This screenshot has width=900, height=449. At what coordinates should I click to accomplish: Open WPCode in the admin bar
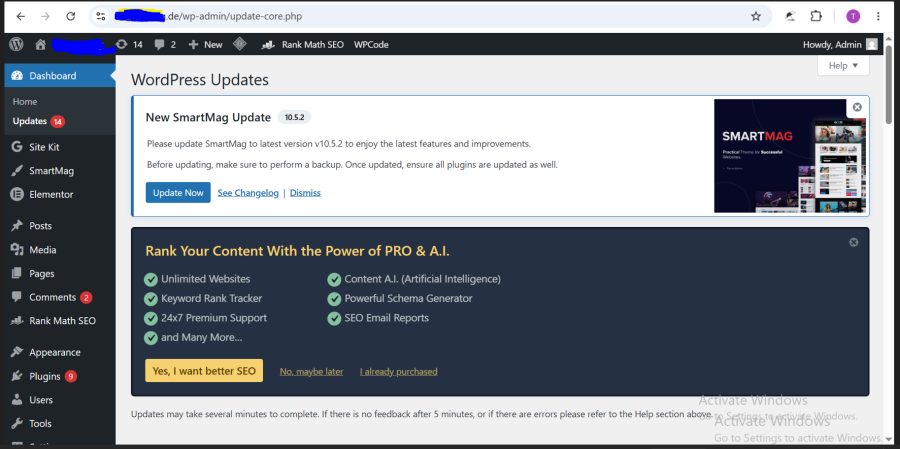point(371,44)
